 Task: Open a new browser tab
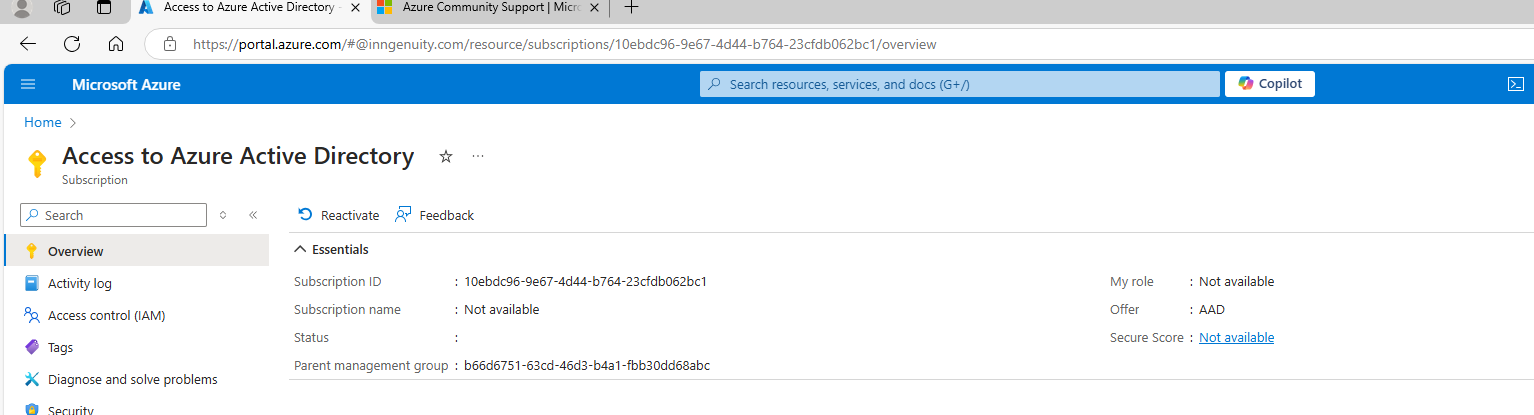[631, 8]
